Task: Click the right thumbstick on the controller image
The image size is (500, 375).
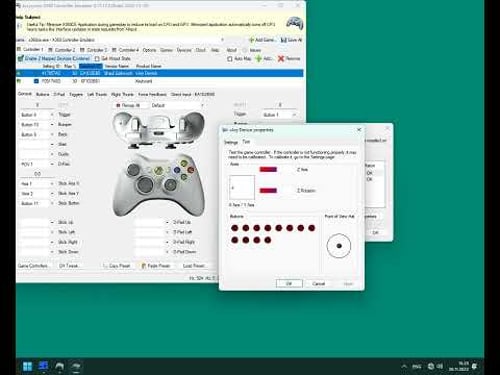Action: (x=170, y=184)
